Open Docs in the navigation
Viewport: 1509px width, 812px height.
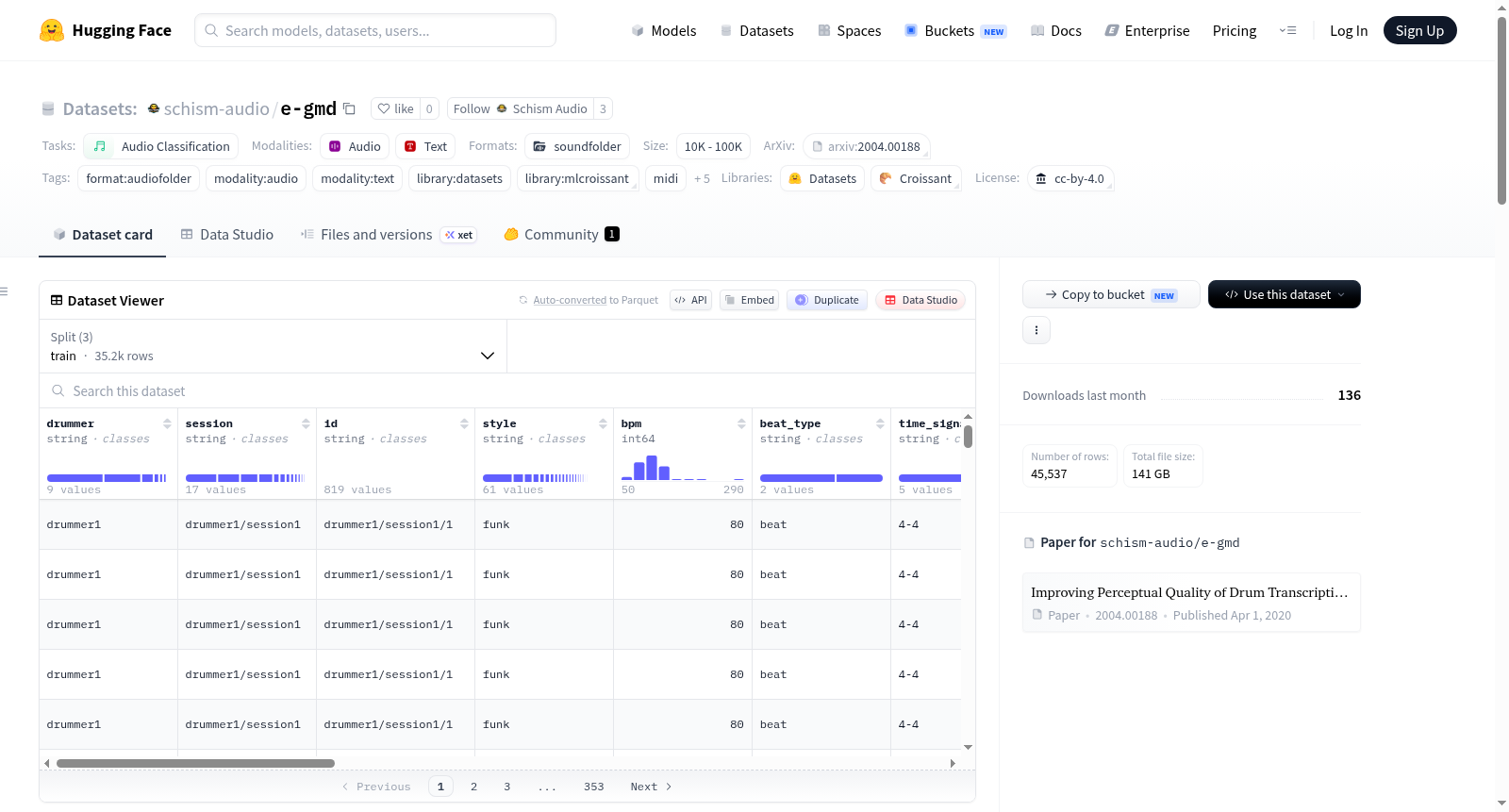click(x=1056, y=31)
